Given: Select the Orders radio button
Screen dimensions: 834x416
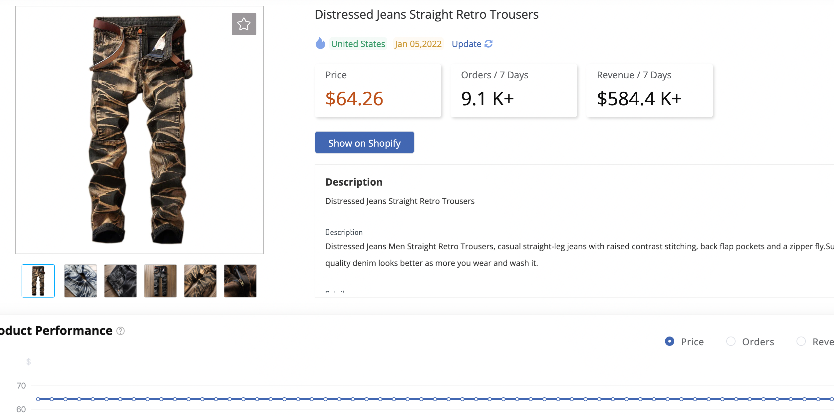Looking at the screenshot, I should click(x=731, y=342).
